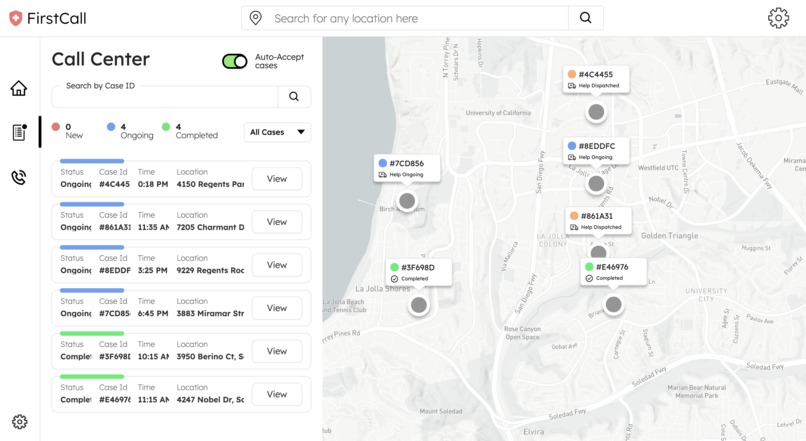
Task: Open sidebar settings gear at bottom
Action: coord(20,422)
